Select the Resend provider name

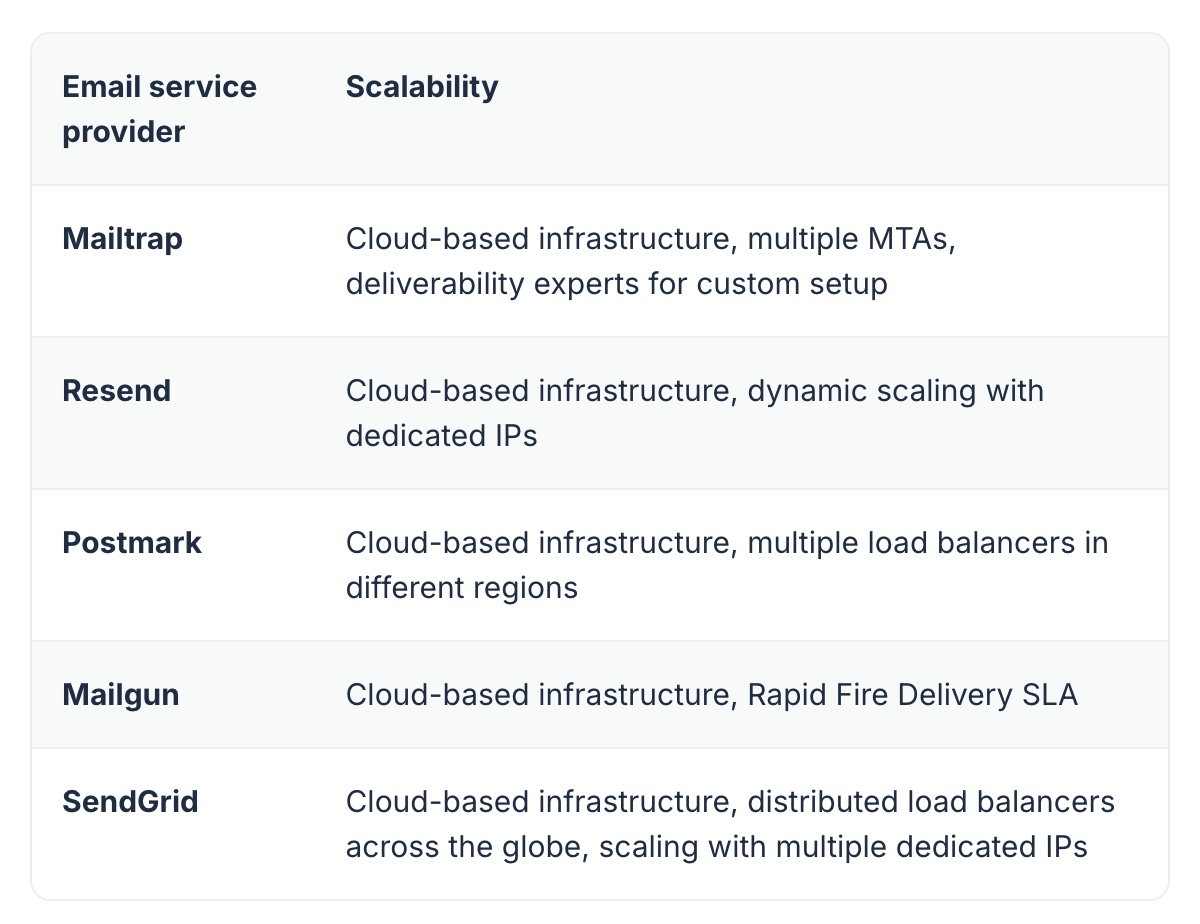(x=116, y=390)
